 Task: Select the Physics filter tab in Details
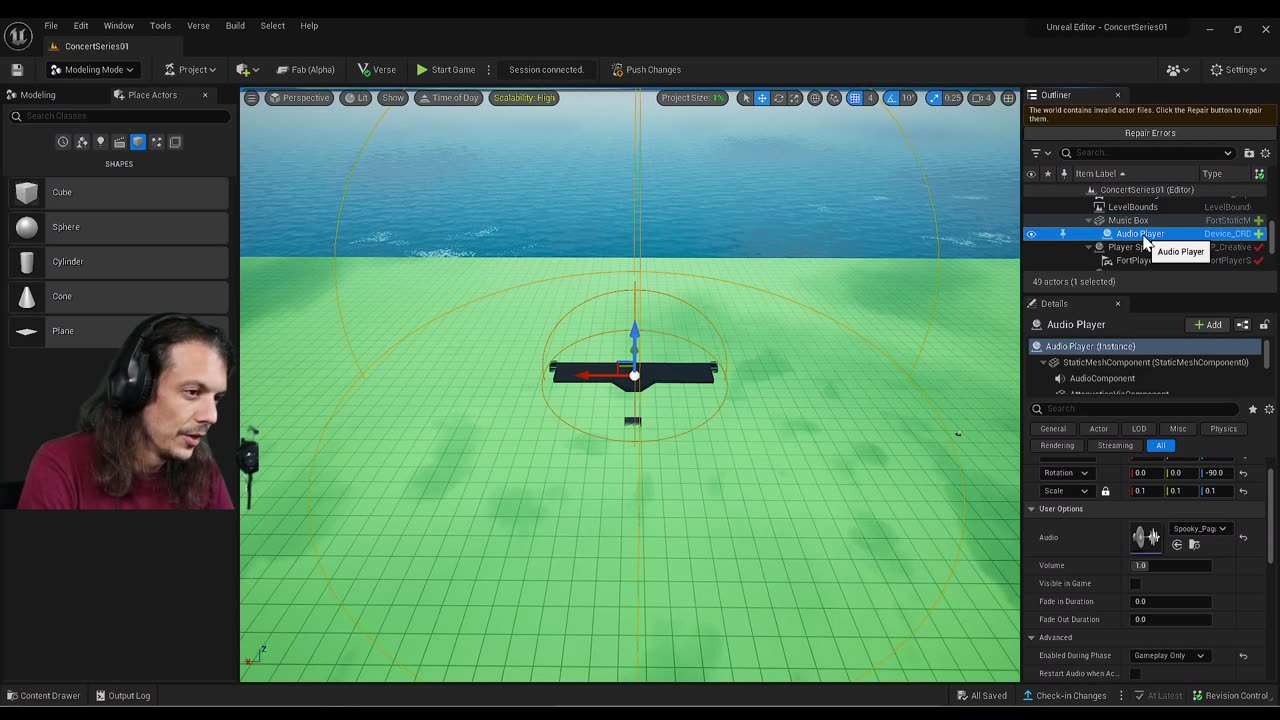(x=1223, y=429)
